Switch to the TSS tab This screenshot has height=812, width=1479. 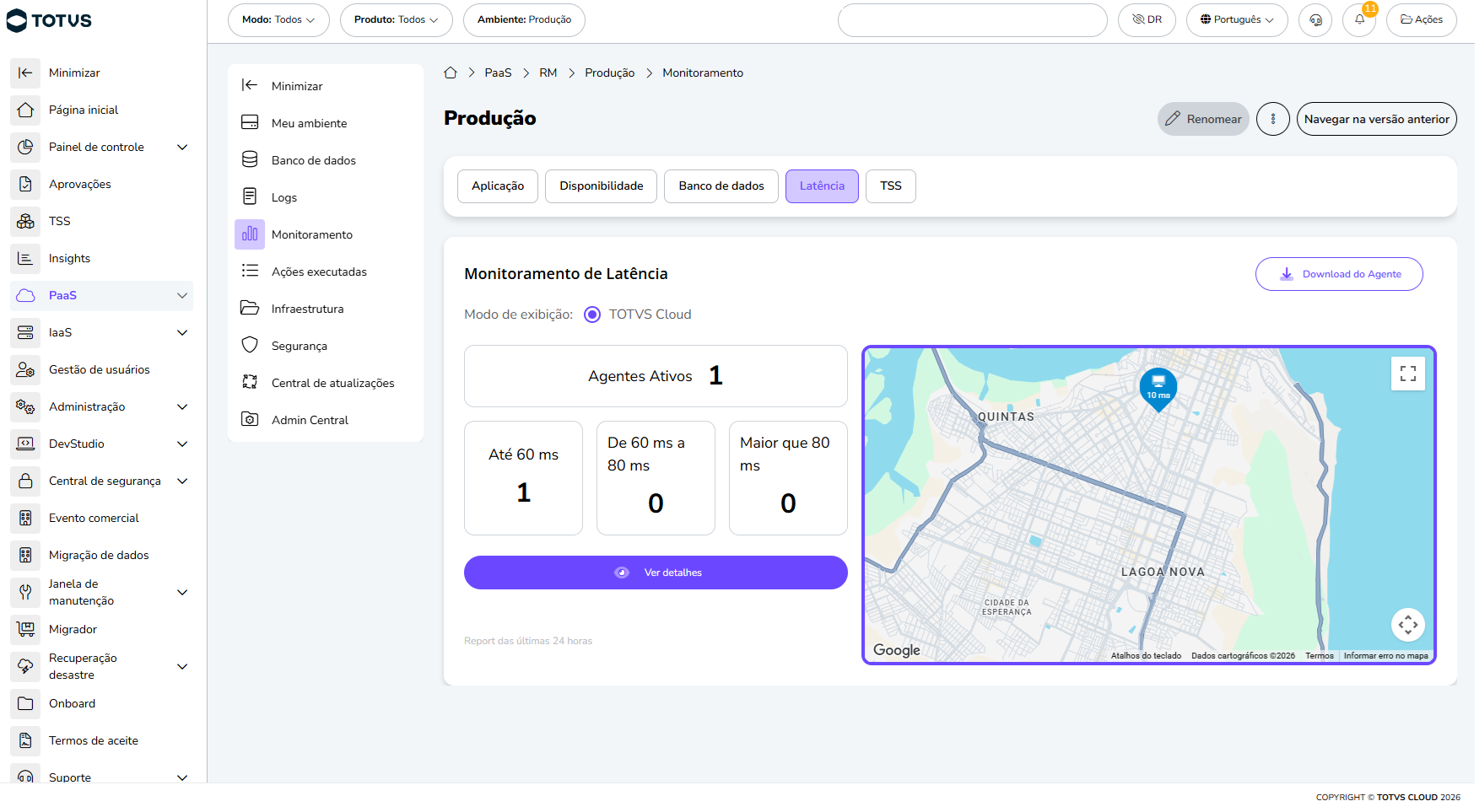tap(891, 186)
